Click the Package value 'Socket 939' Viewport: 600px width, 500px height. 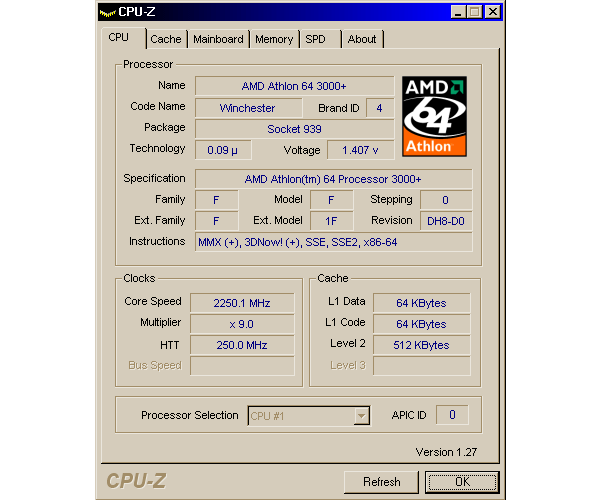[294, 129]
